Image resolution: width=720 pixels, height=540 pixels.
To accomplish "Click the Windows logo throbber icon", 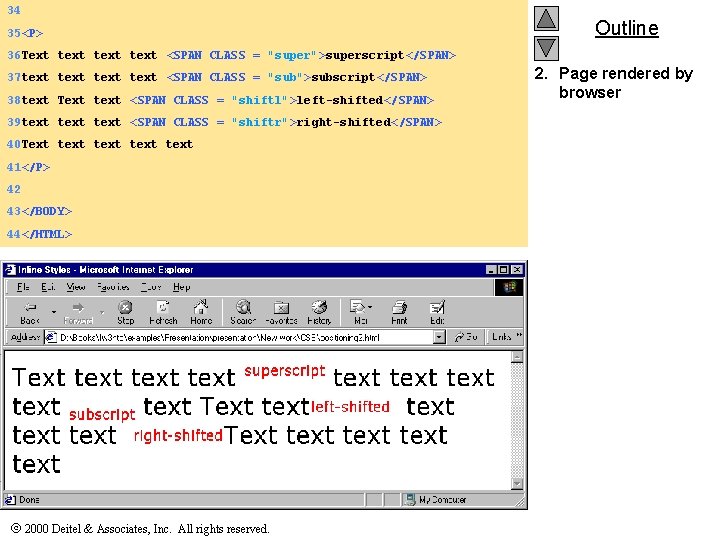I will [509, 287].
